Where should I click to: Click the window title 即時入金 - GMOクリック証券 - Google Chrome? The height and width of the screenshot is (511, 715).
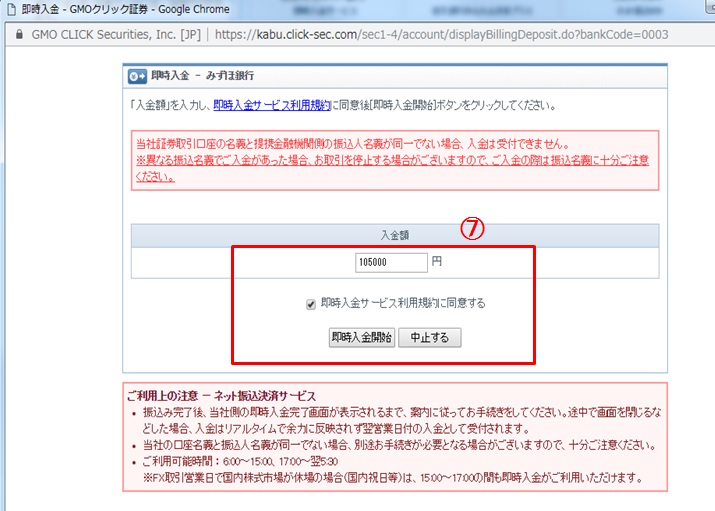(x=125, y=9)
